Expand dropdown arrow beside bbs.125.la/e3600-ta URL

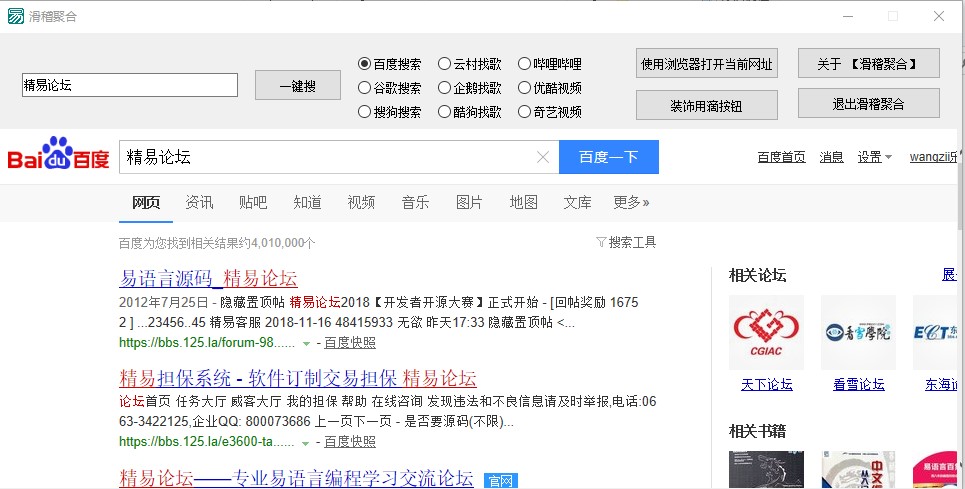[x=306, y=443]
